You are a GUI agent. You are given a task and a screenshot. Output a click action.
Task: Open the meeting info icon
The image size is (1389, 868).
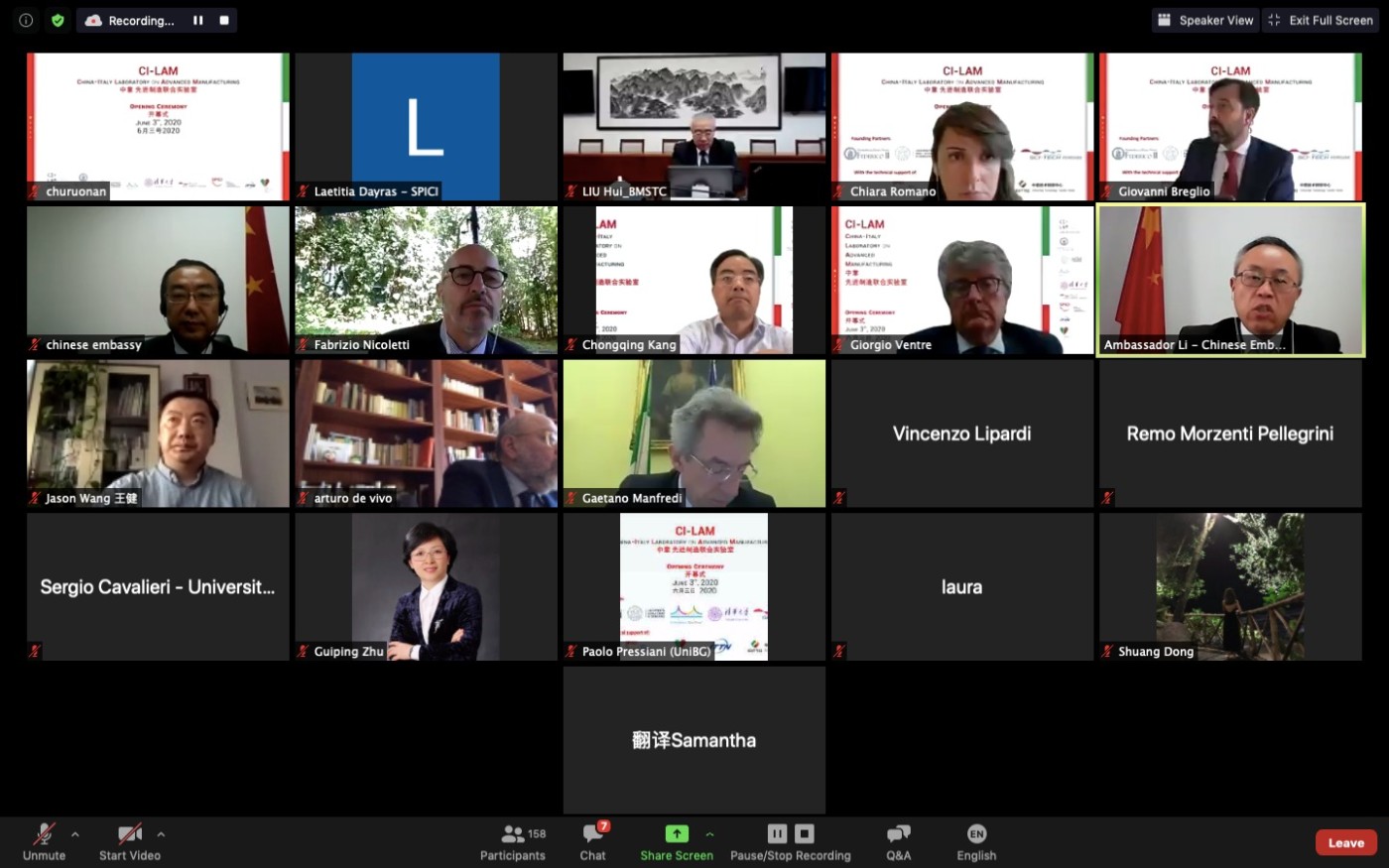(26, 20)
